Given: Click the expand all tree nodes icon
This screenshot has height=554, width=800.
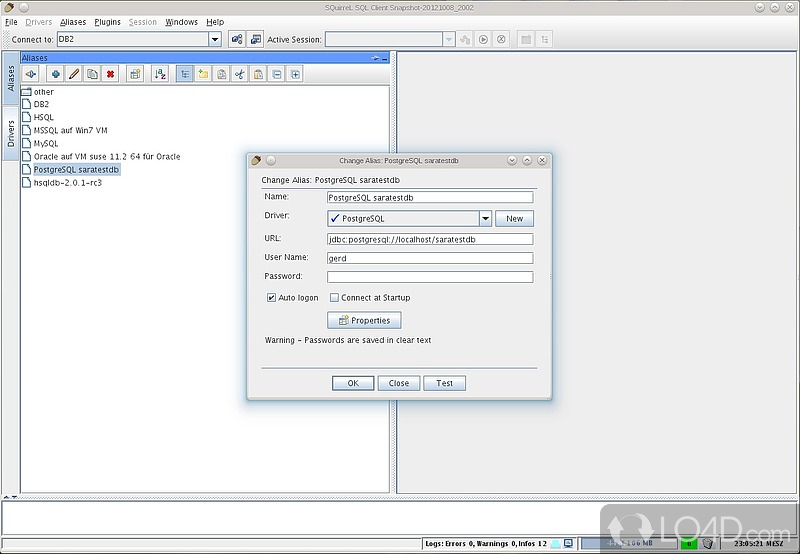Looking at the screenshot, I should (295, 74).
